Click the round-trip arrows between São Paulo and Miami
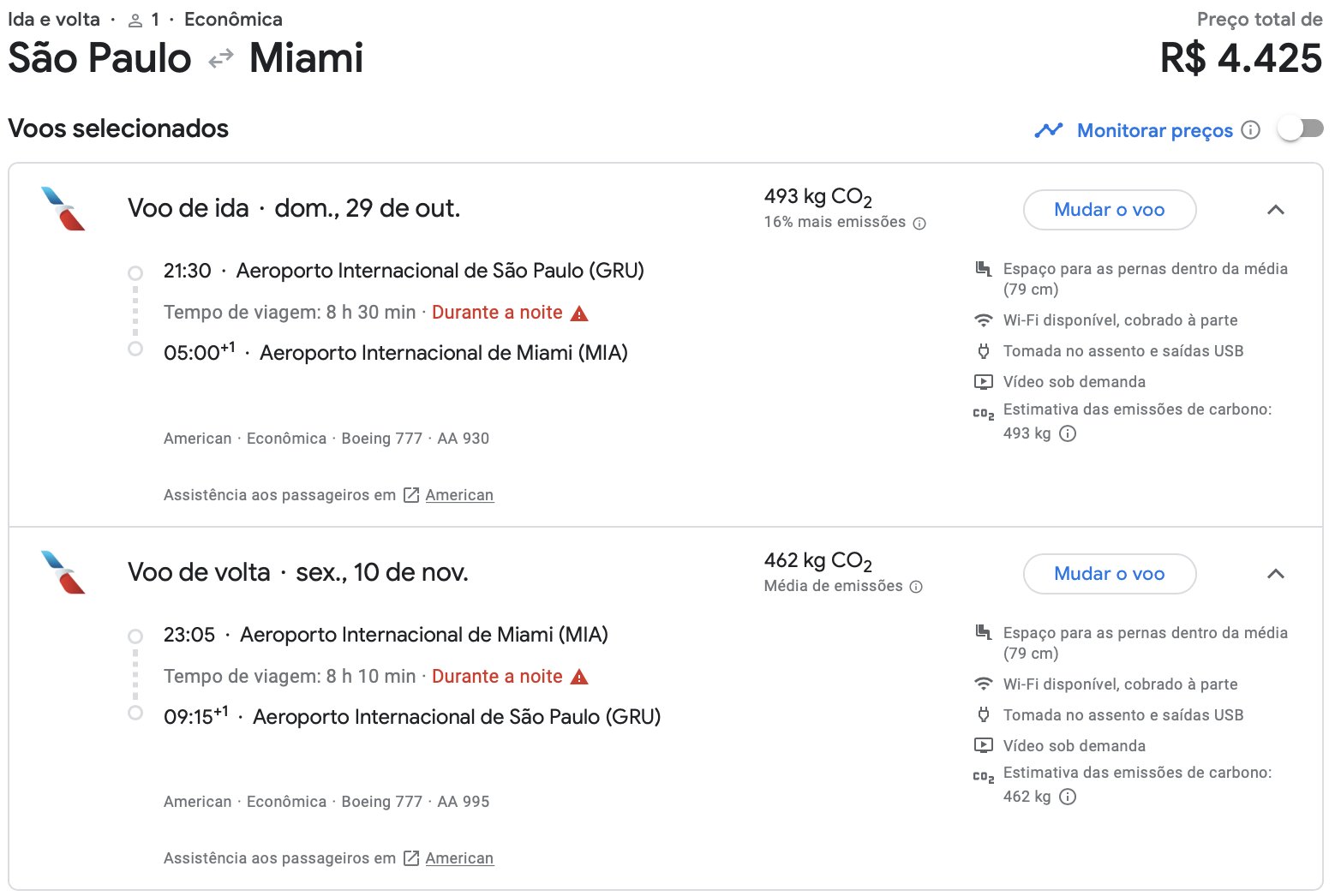The image size is (1335, 896). [x=221, y=58]
